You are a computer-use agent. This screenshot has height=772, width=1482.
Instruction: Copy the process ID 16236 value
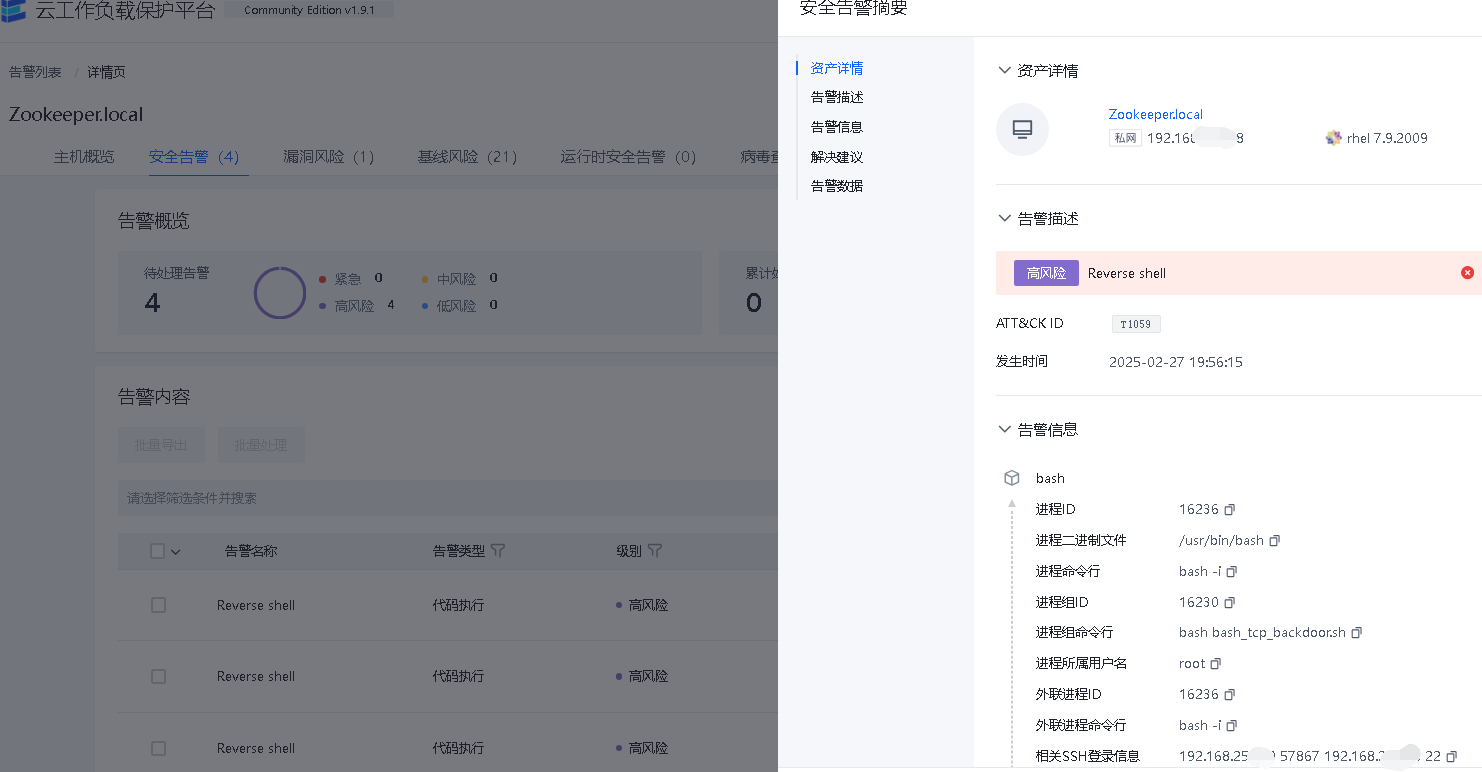coord(1230,510)
